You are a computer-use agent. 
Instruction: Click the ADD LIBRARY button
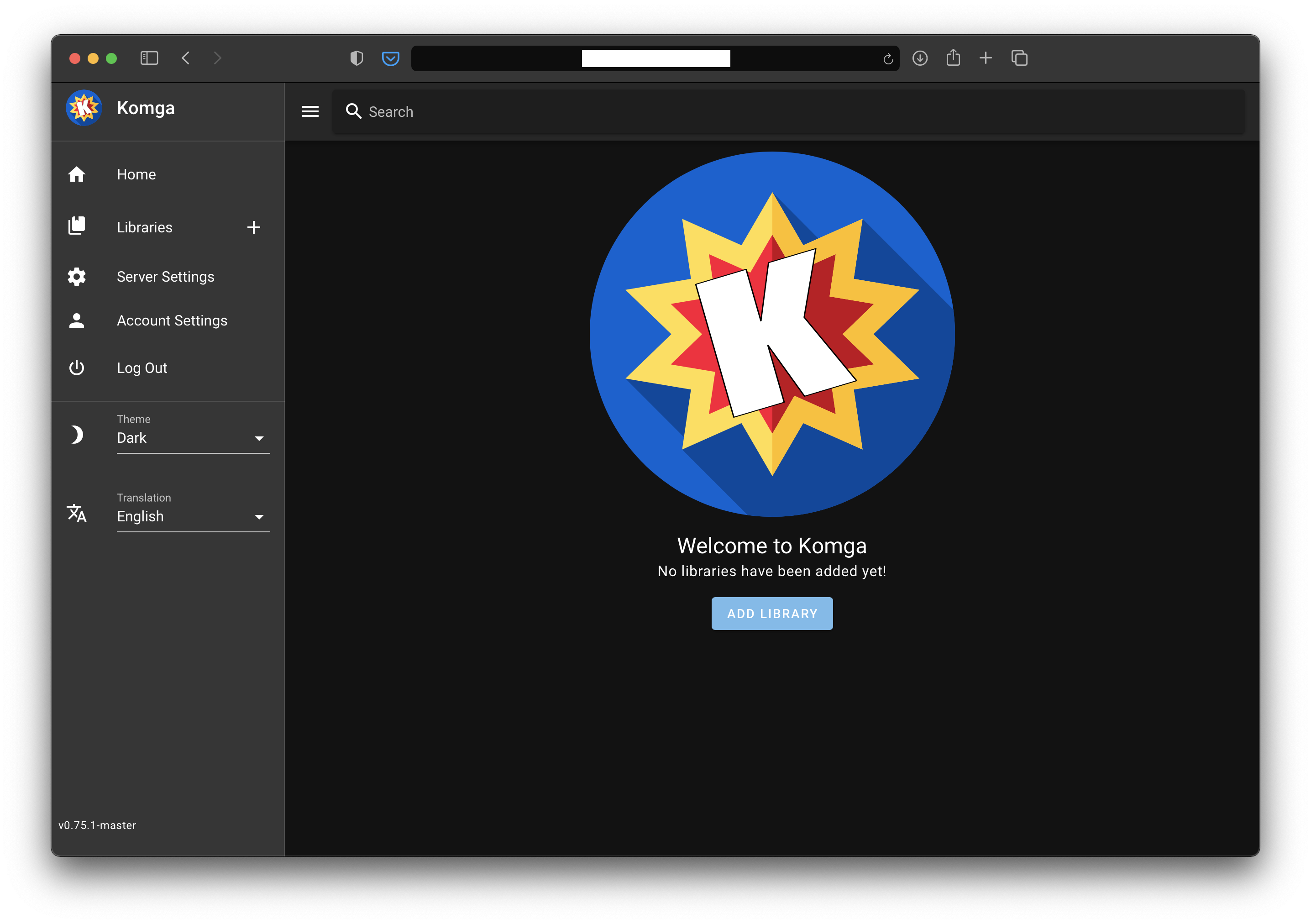[x=772, y=613]
